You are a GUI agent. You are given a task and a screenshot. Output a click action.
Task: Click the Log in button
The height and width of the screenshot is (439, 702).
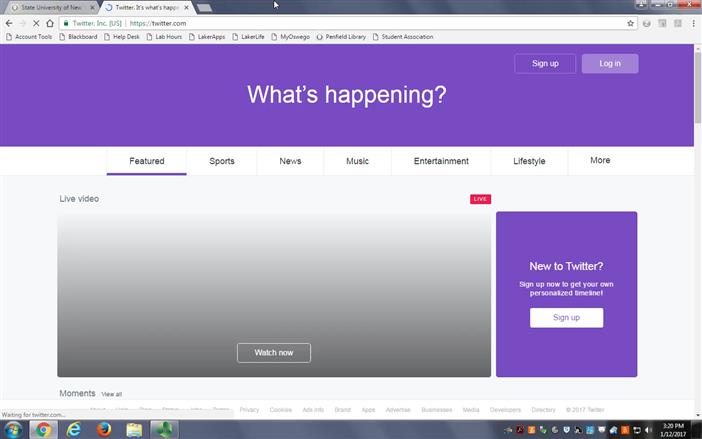click(x=610, y=64)
